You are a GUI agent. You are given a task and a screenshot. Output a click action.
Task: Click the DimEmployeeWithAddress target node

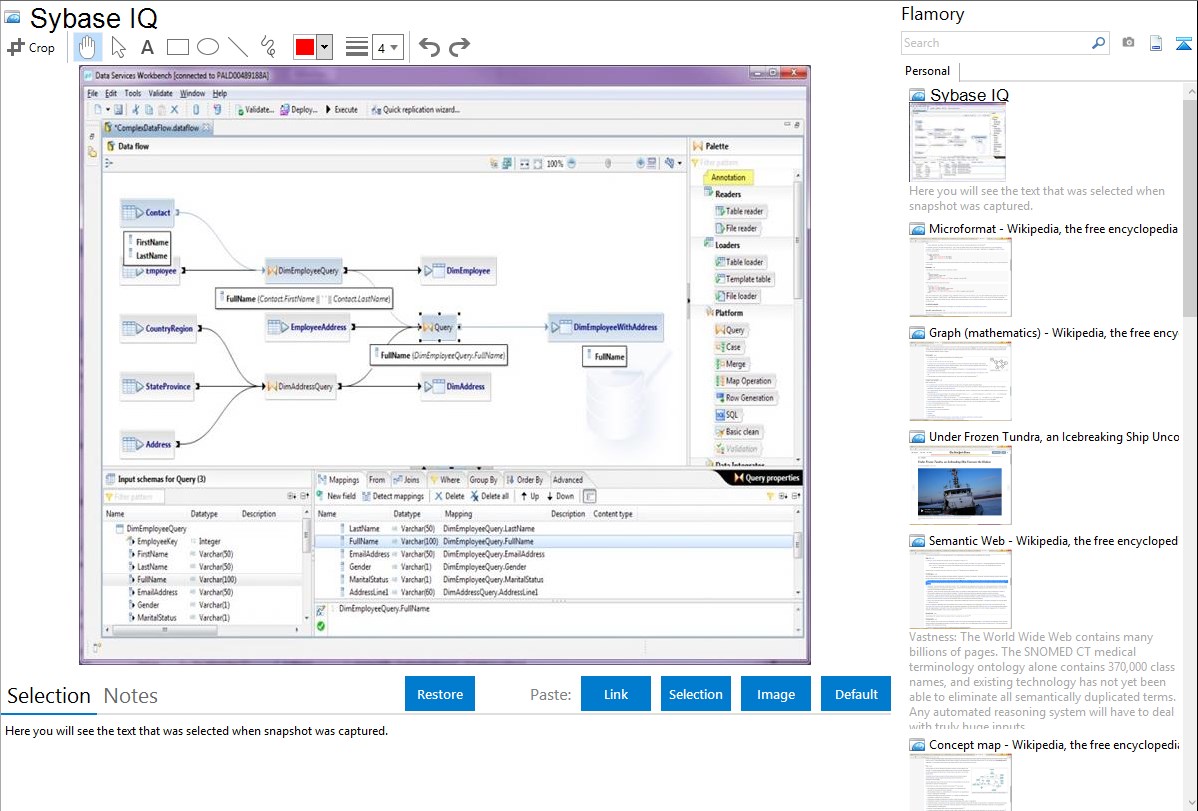[x=606, y=327]
